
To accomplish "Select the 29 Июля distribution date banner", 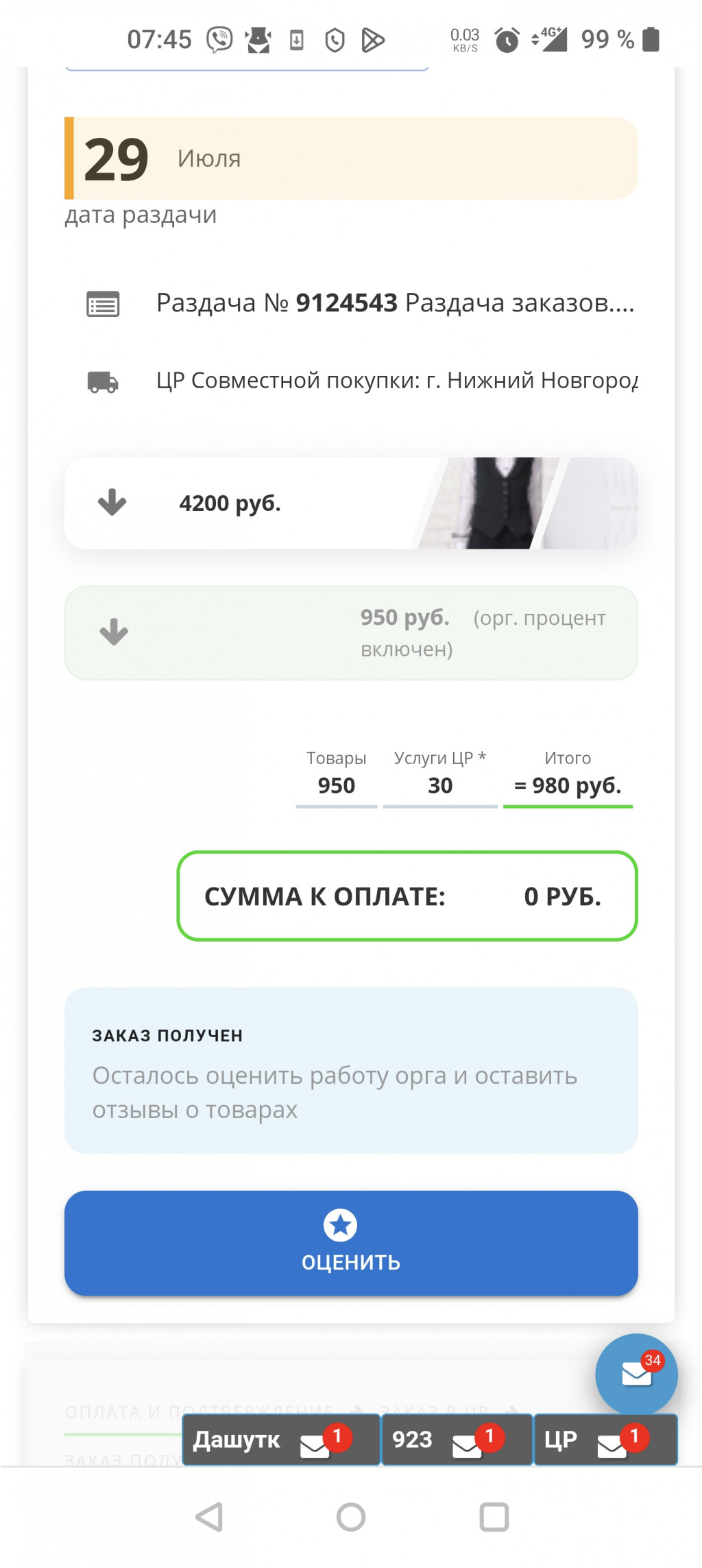I will (351, 158).
